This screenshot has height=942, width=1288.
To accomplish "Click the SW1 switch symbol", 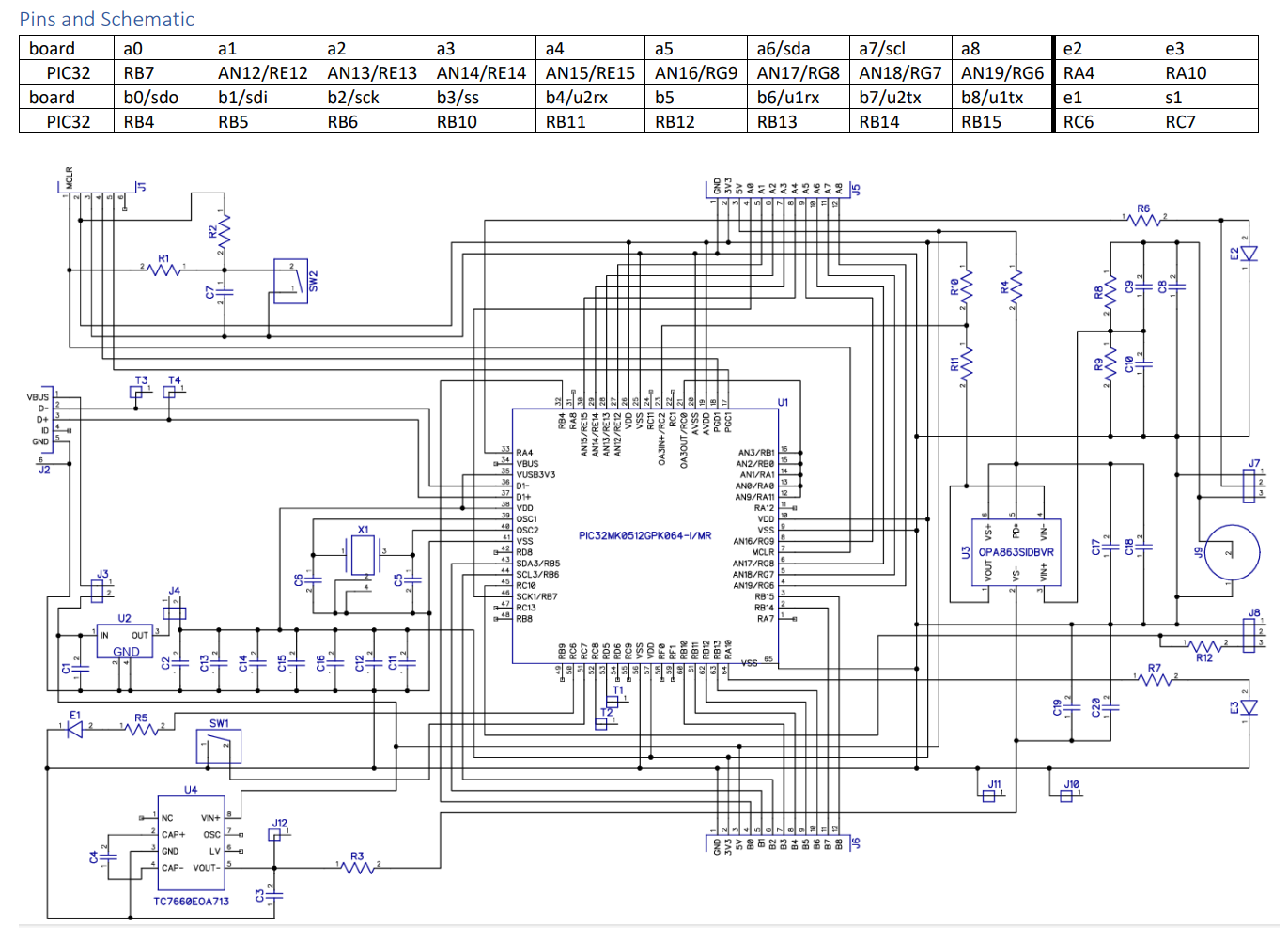I will 219,747.
